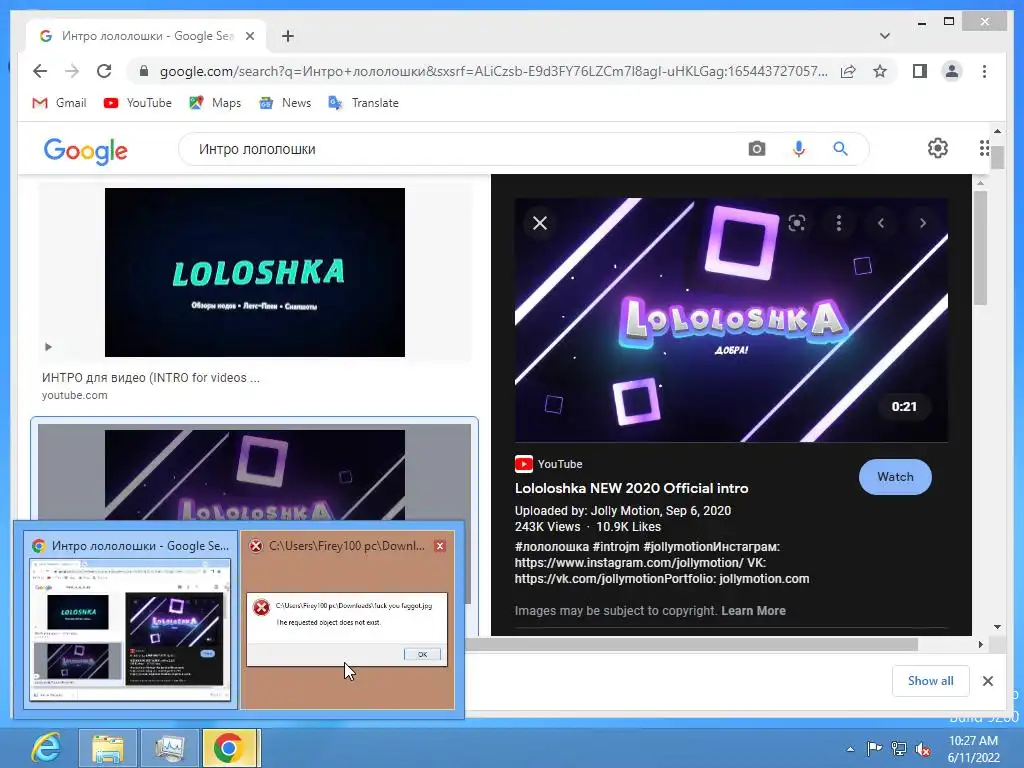Viewport: 1024px width, 768px height.
Task: Click the muted volume tray icon
Action: [923, 748]
